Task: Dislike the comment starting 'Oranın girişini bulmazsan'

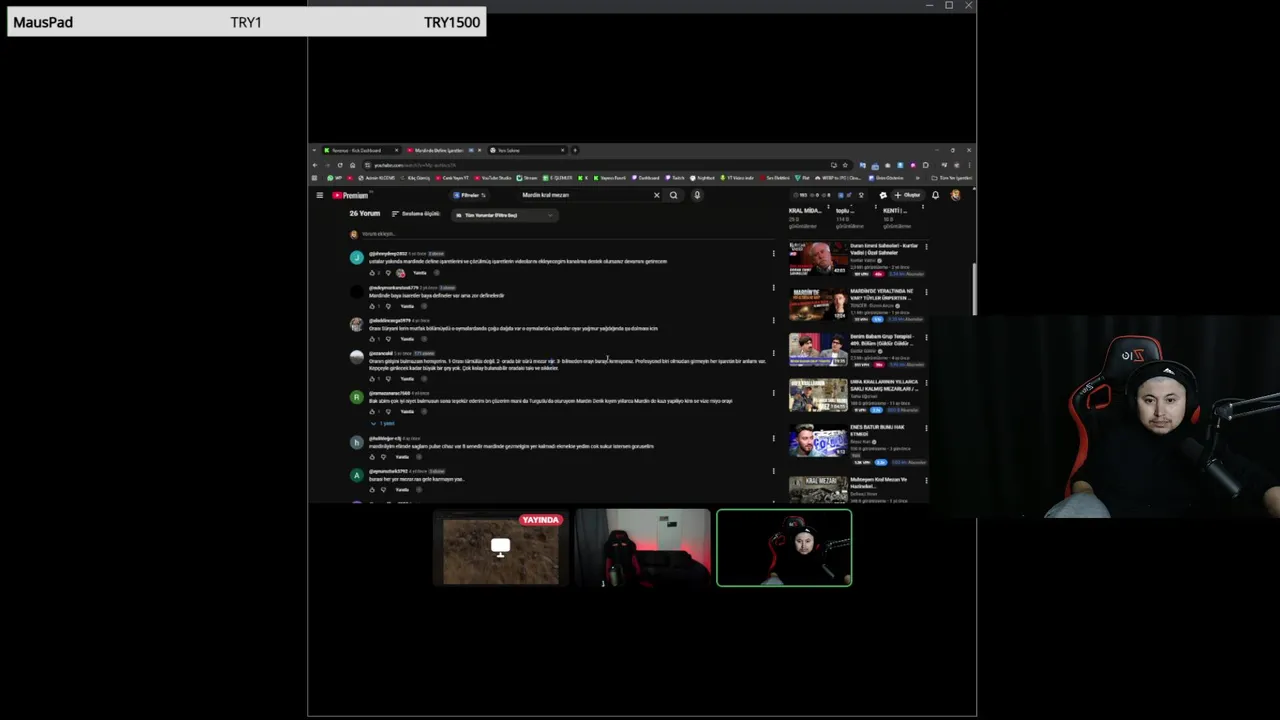Action: click(388, 379)
